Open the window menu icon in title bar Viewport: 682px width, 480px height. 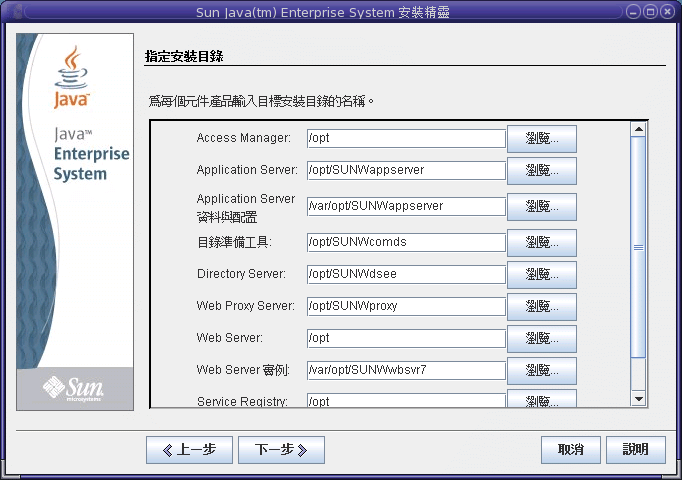[17, 12]
